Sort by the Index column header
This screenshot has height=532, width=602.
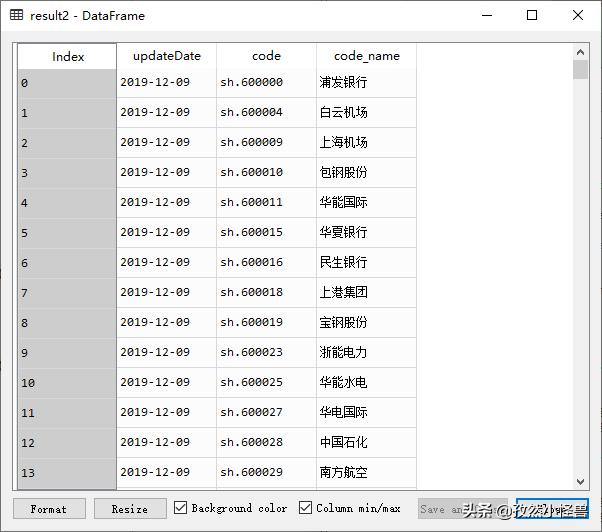[x=67, y=56]
